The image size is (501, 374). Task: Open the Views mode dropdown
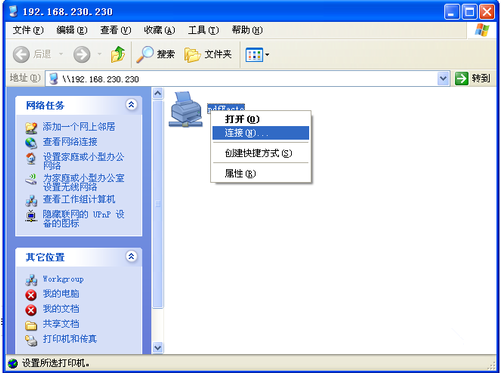point(257,55)
